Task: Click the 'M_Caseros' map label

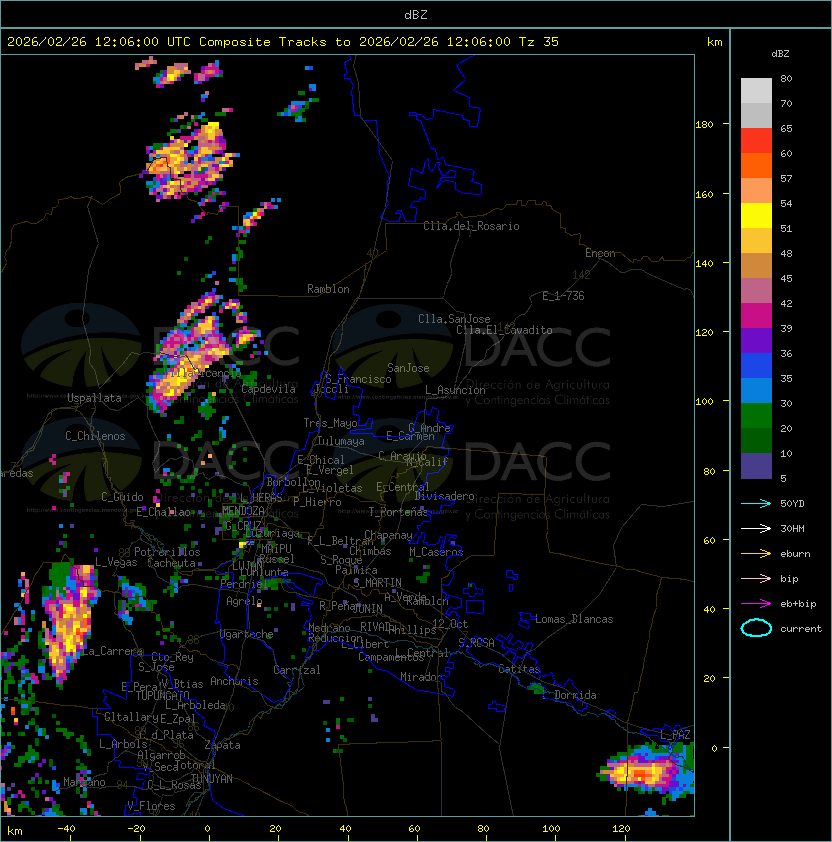Action: pyautogui.click(x=436, y=552)
